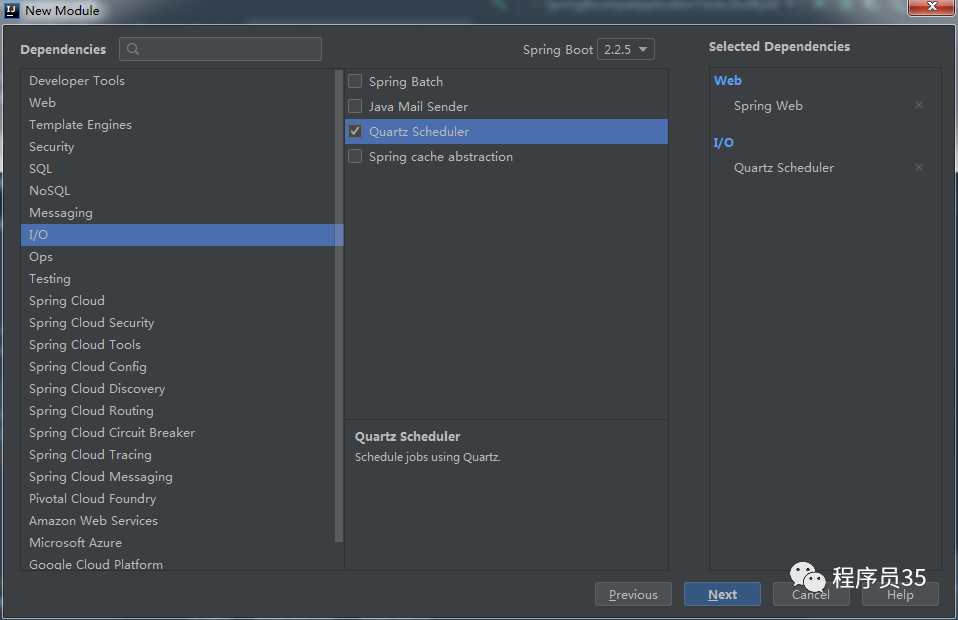Remove Spring Web from selected dependencies

tap(918, 105)
